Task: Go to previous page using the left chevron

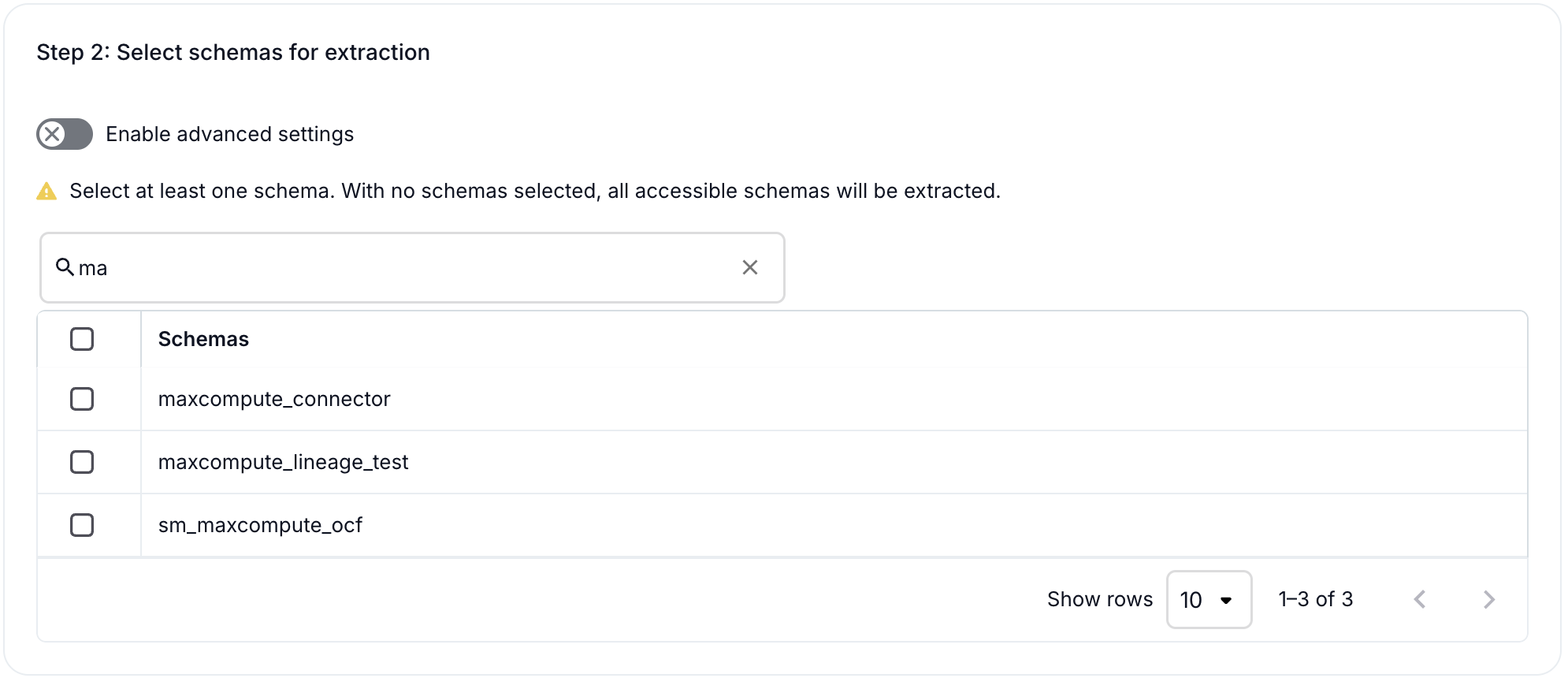Action: (x=1420, y=599)
